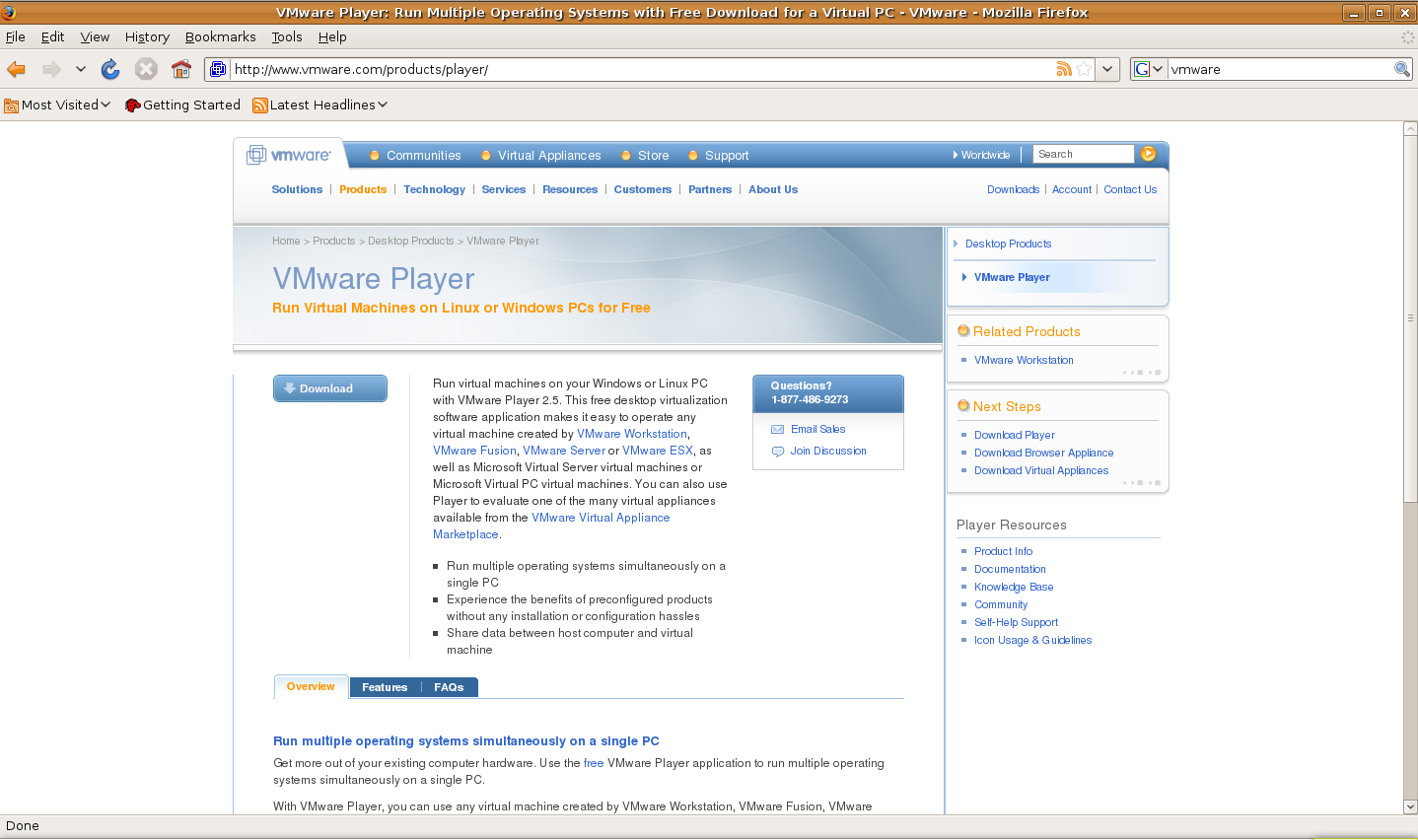Bookmark this page with the star icon
Screen dimensions: 1418x840
click(x=1084, y=69)
